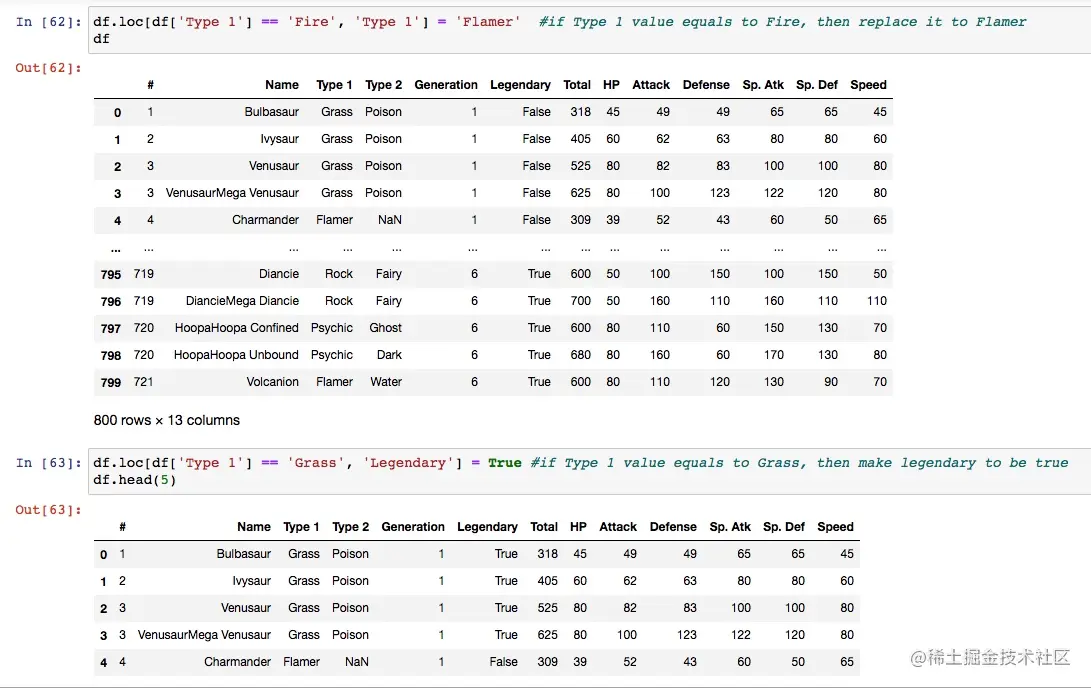Click the Speed header in second table
This screenshot has height=688, width=1091.
click(x=835, y=527)
